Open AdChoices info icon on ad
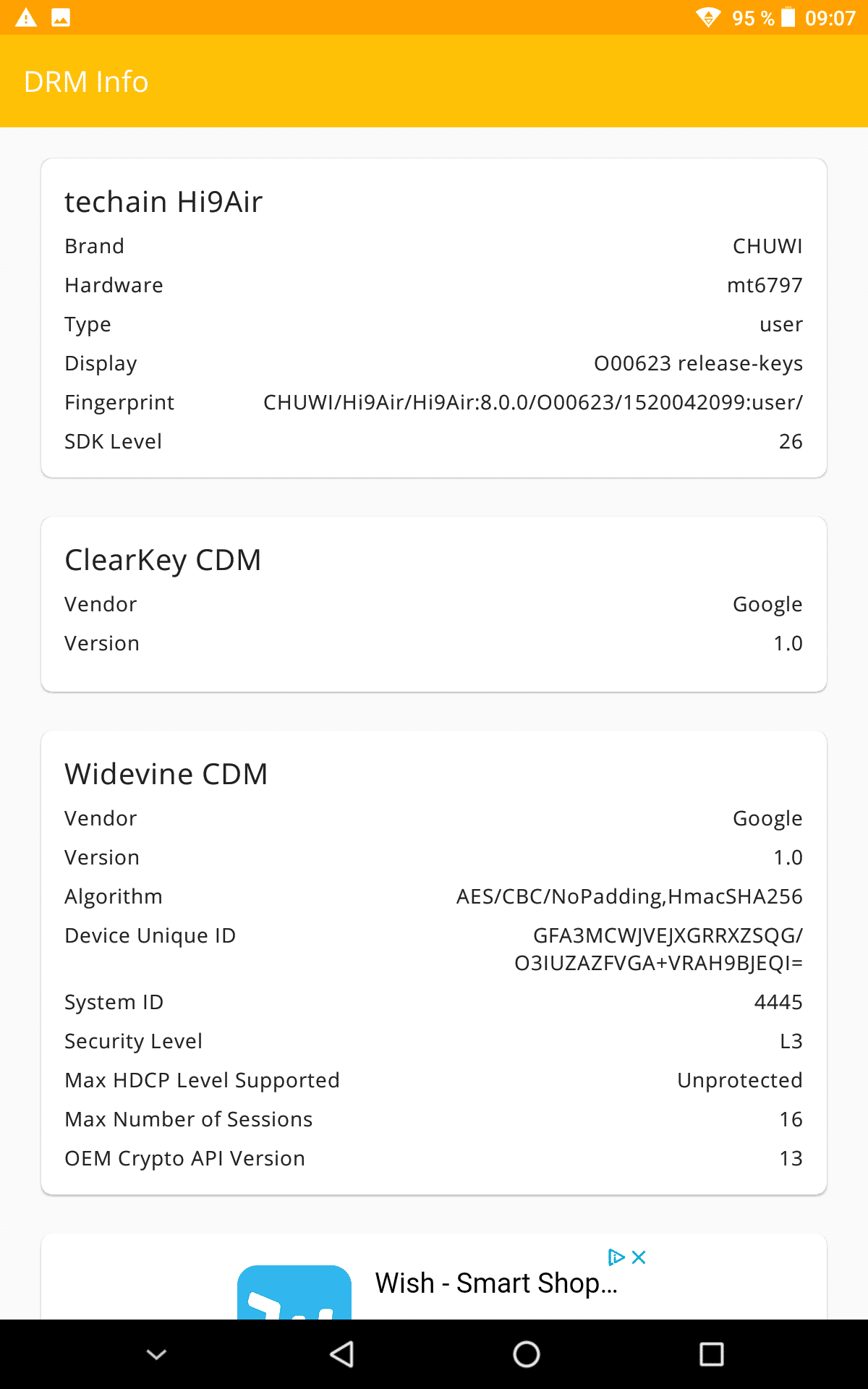This screenshot has width=868, height=1389. click(x=616, y=1257)
